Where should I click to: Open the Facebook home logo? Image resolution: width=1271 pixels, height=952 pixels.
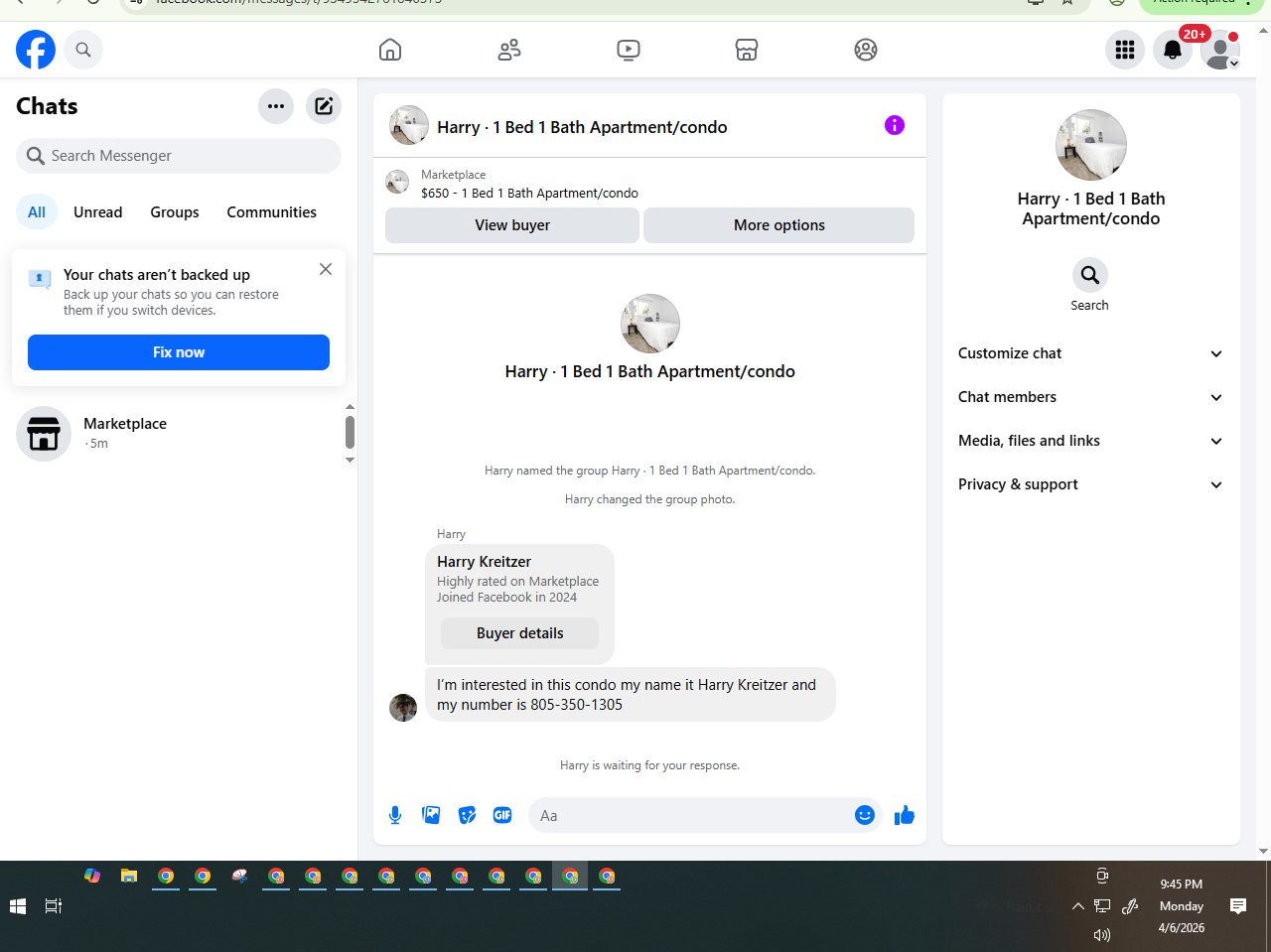[x=36, y=50]
